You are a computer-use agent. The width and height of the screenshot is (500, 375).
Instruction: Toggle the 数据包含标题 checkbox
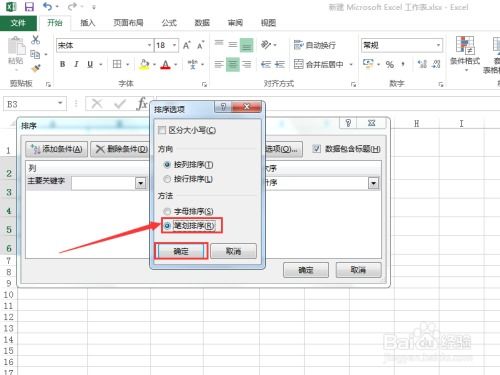316,149
